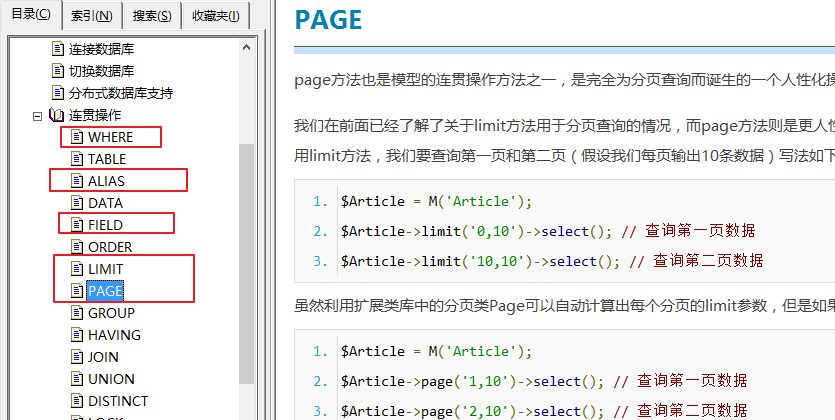Open the ORDER topic
Image resolution: width=835 pixels, height=420 pixels.
[x=110, y=247]
